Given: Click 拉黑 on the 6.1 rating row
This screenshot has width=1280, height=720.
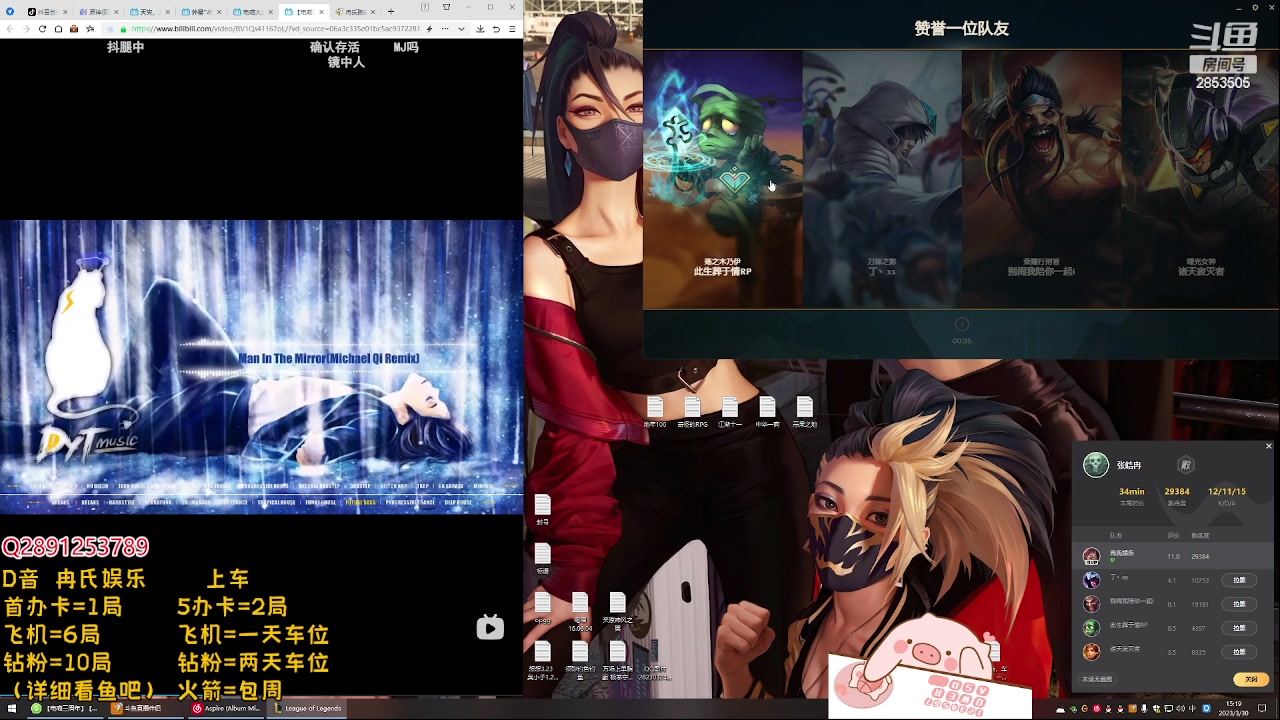Looking at the screenshot, I should pyautogui.click(x=1239, y=604).
